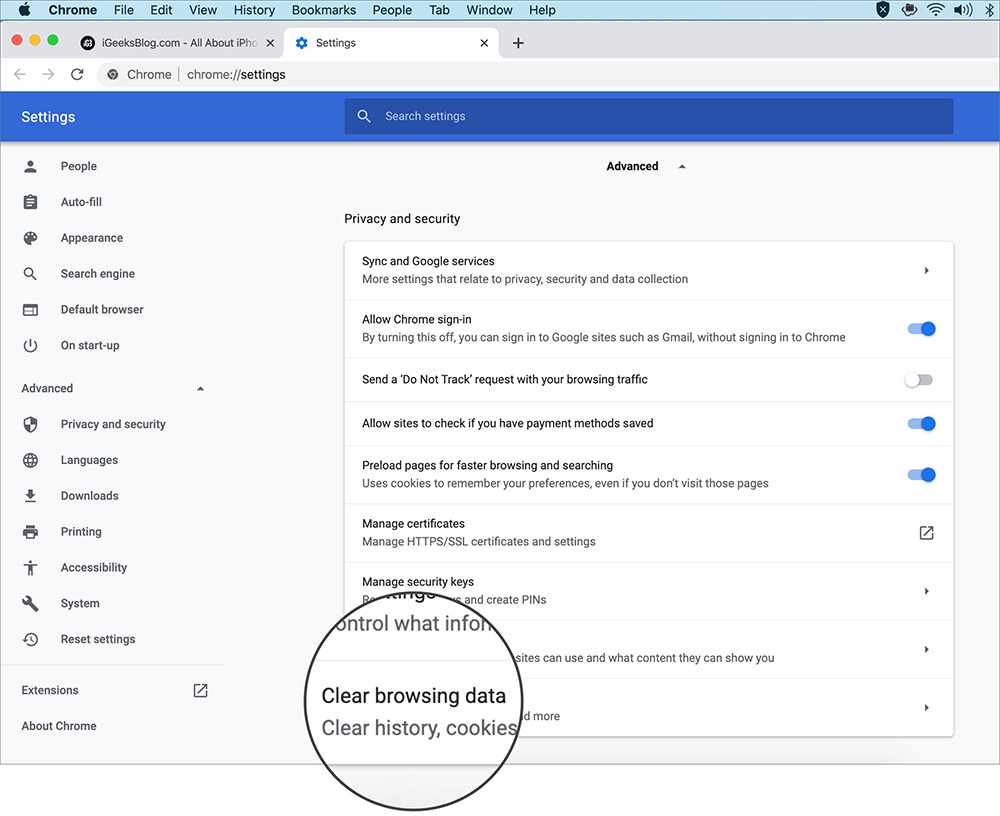Screen dimensions: 1000x816
Task: Open the Bookmarks menu
Action: click(x=323, y=10)
